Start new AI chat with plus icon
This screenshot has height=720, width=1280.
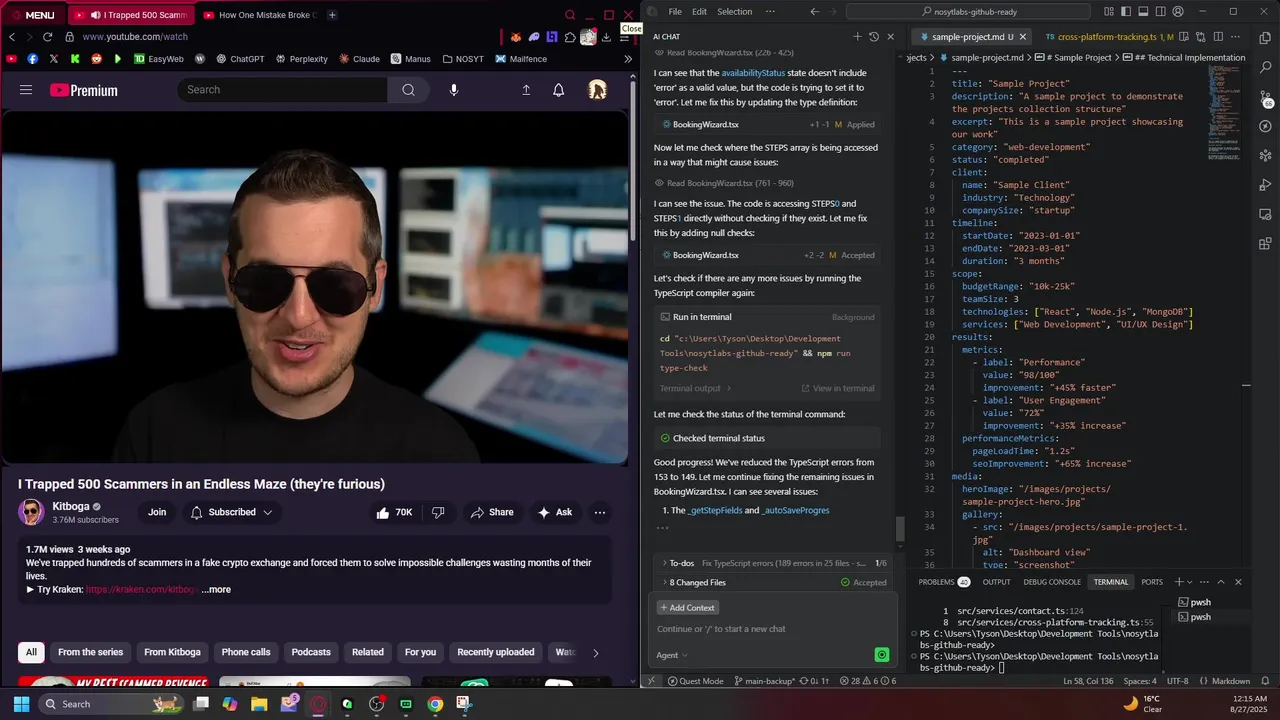pos(857,37)
